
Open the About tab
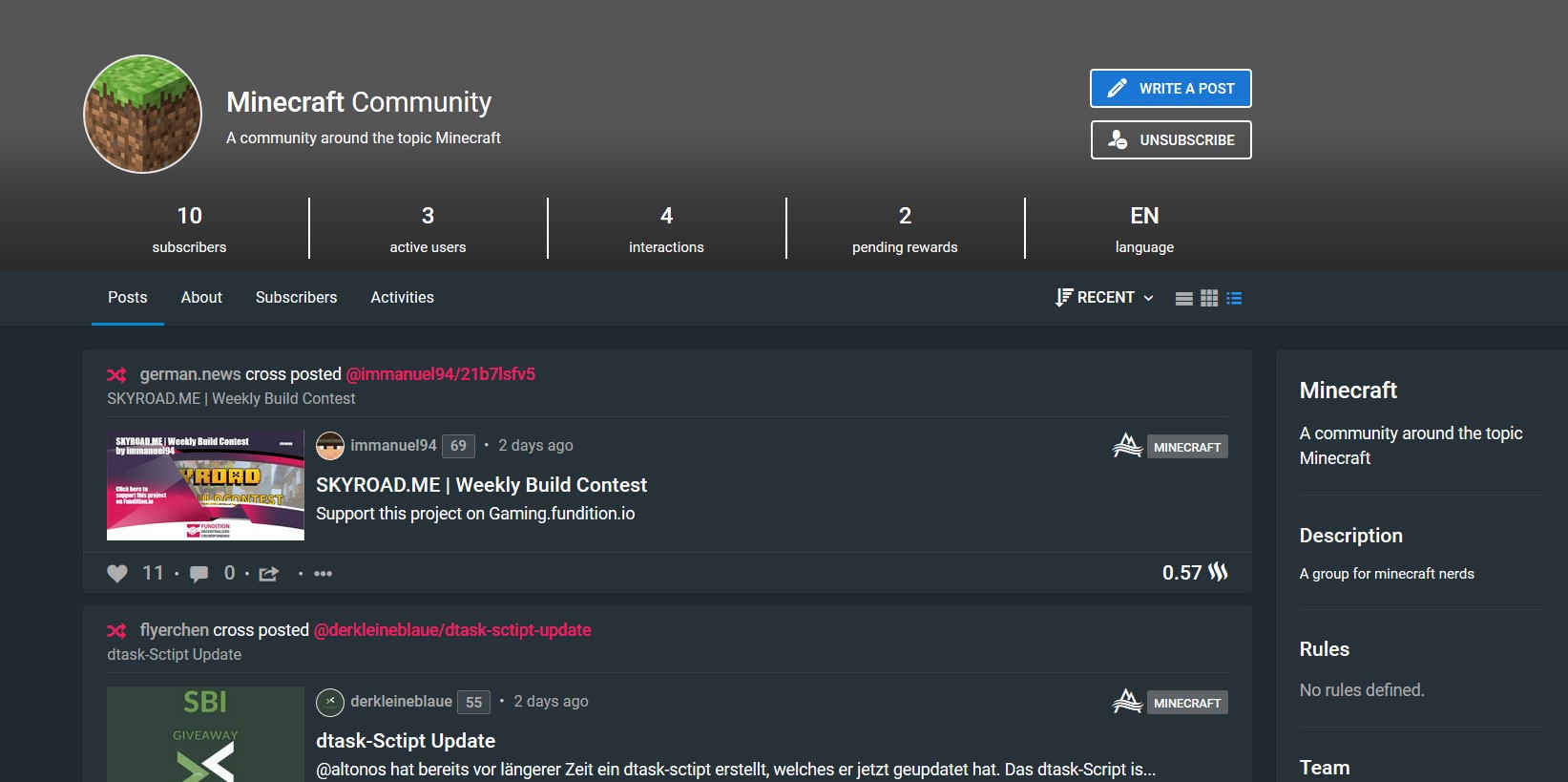tap(201, 298)
